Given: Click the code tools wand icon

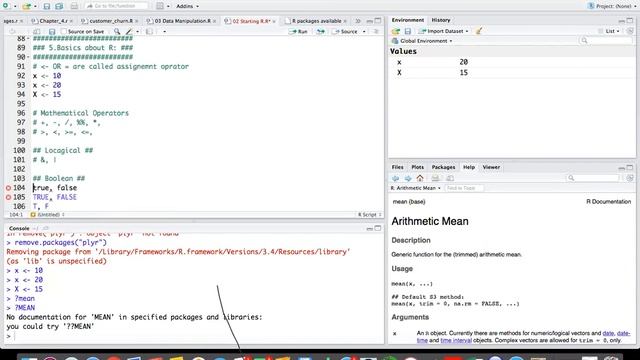Looking at the screenshot, I should point(129,31).
